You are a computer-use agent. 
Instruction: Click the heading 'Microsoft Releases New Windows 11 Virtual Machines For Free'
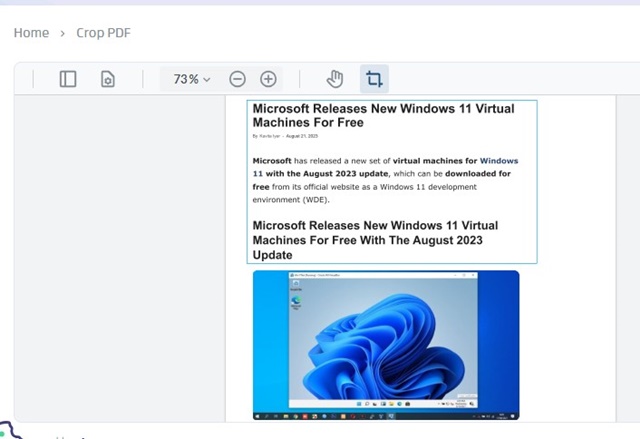point(383,115)
